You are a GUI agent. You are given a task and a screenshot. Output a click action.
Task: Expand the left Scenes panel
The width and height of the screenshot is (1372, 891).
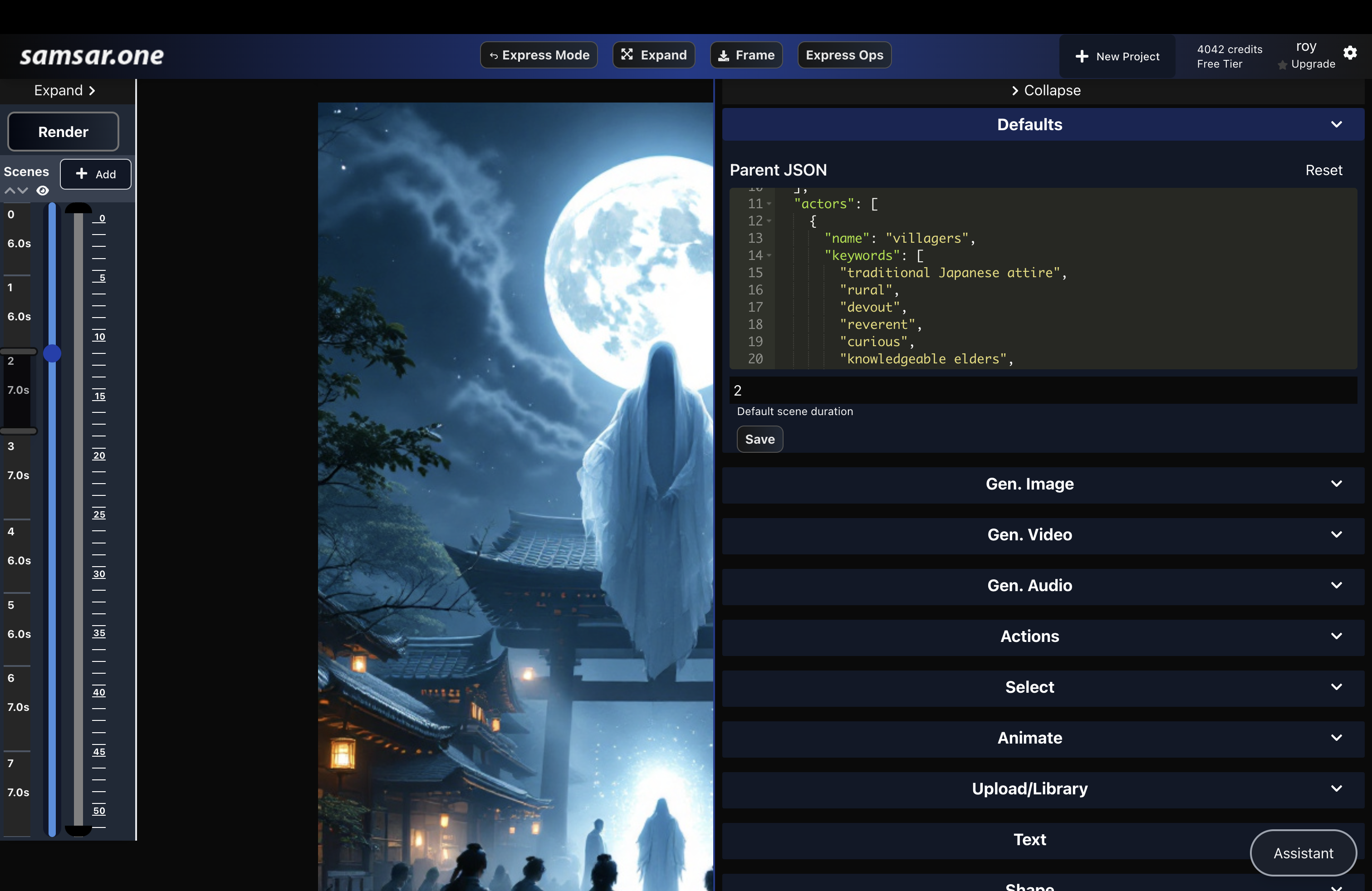(x=64, y=90)
